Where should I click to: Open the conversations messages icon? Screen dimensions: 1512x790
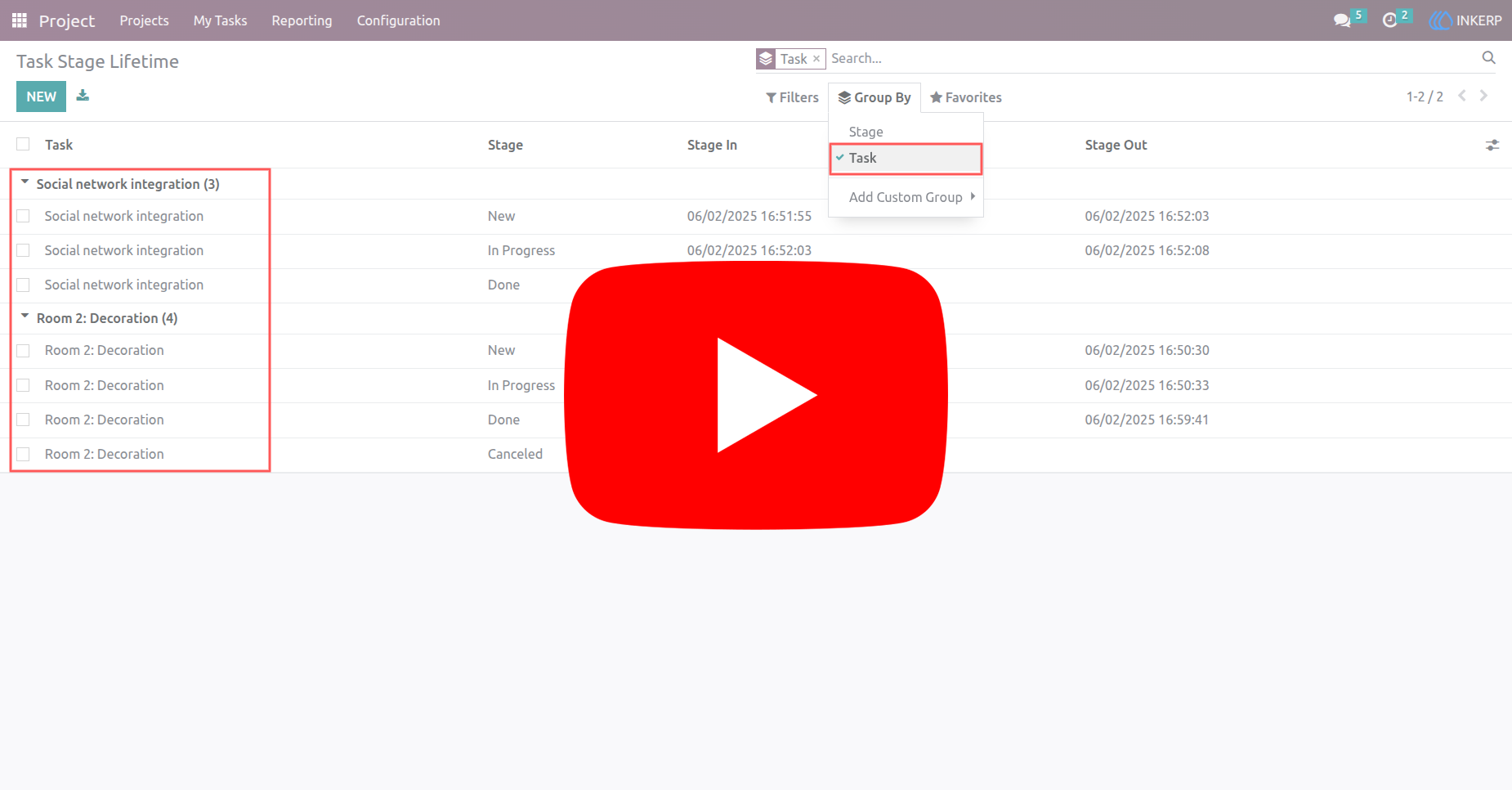(1342, 20)
